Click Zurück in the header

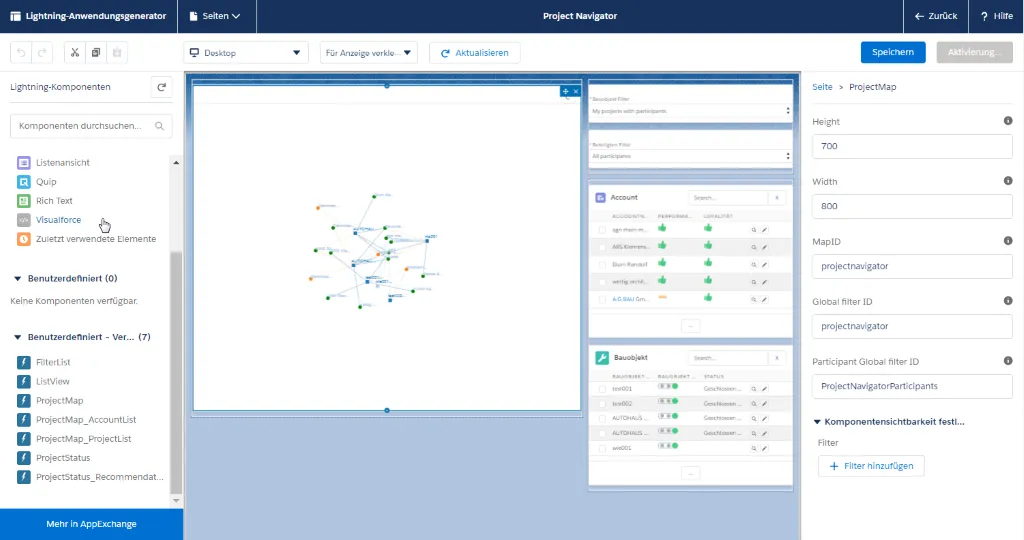(936, 16)
